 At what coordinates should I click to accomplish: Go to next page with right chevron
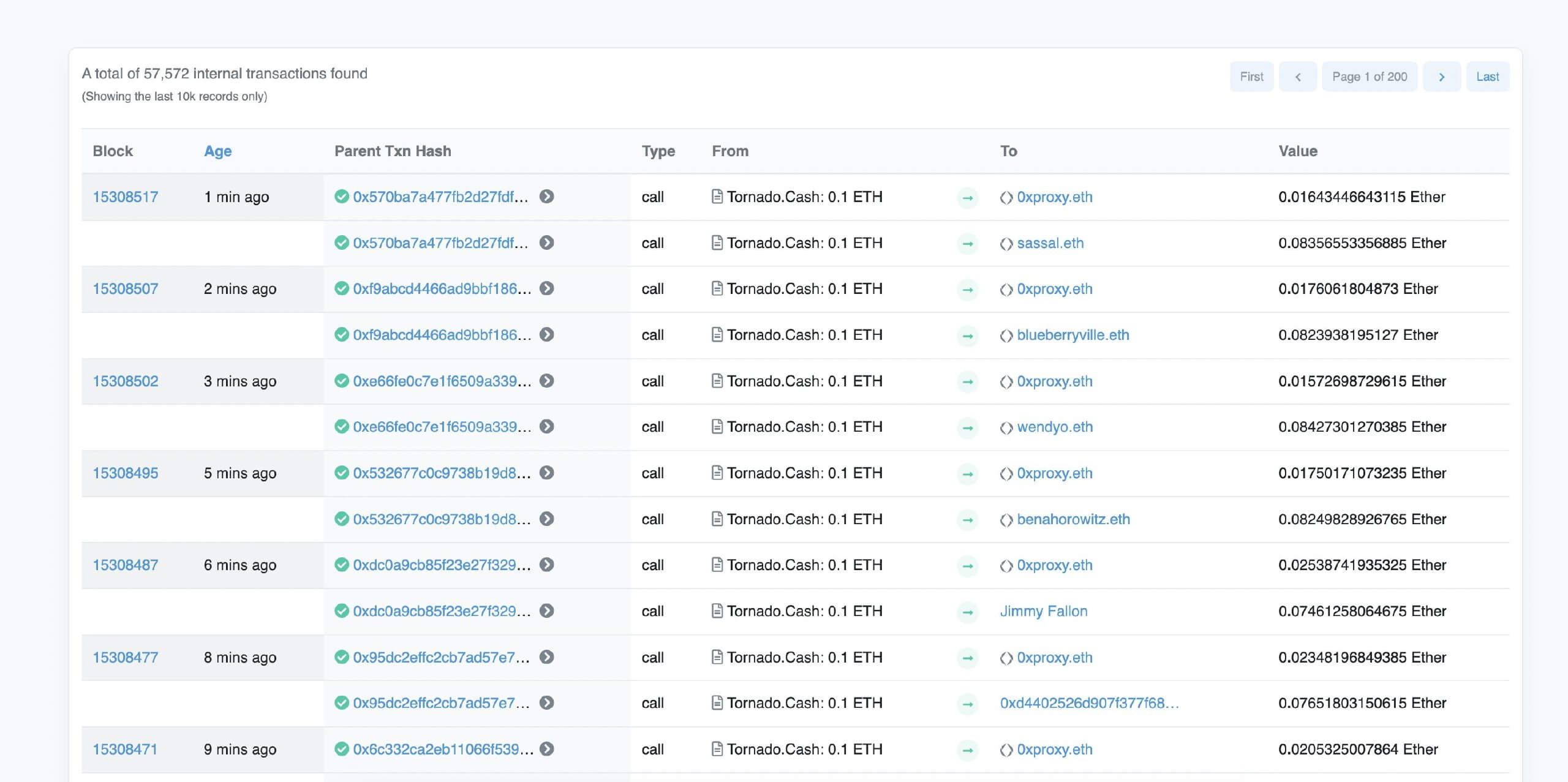pos(1442,77)
